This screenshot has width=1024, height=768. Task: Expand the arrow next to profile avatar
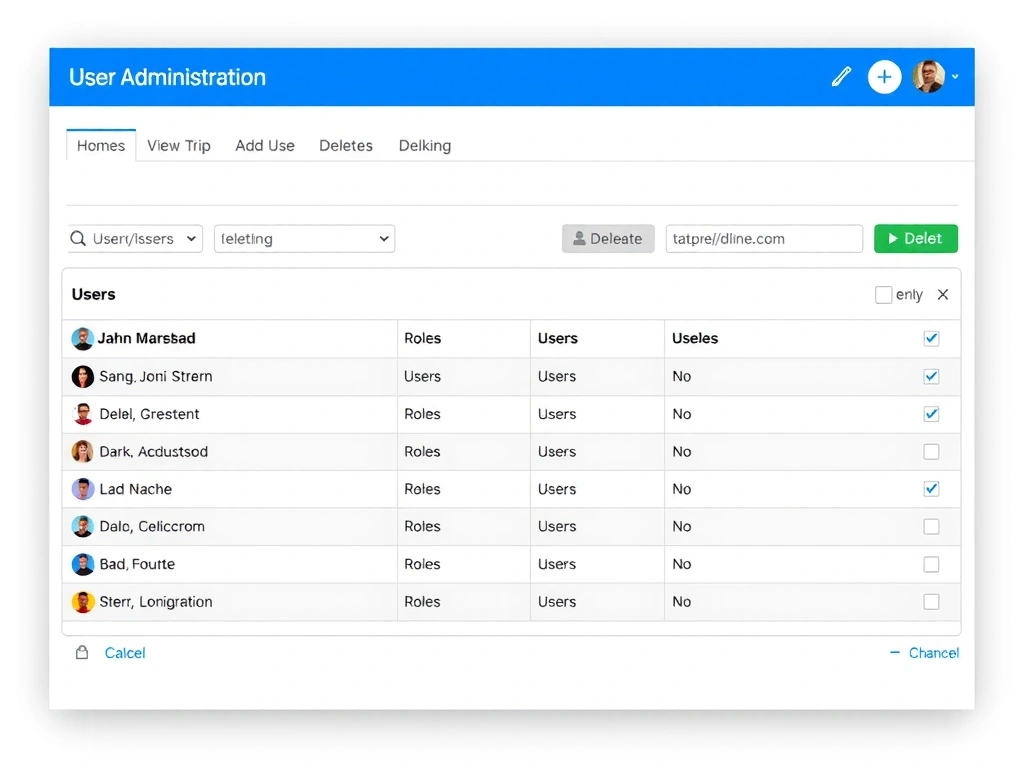[955, 77]
